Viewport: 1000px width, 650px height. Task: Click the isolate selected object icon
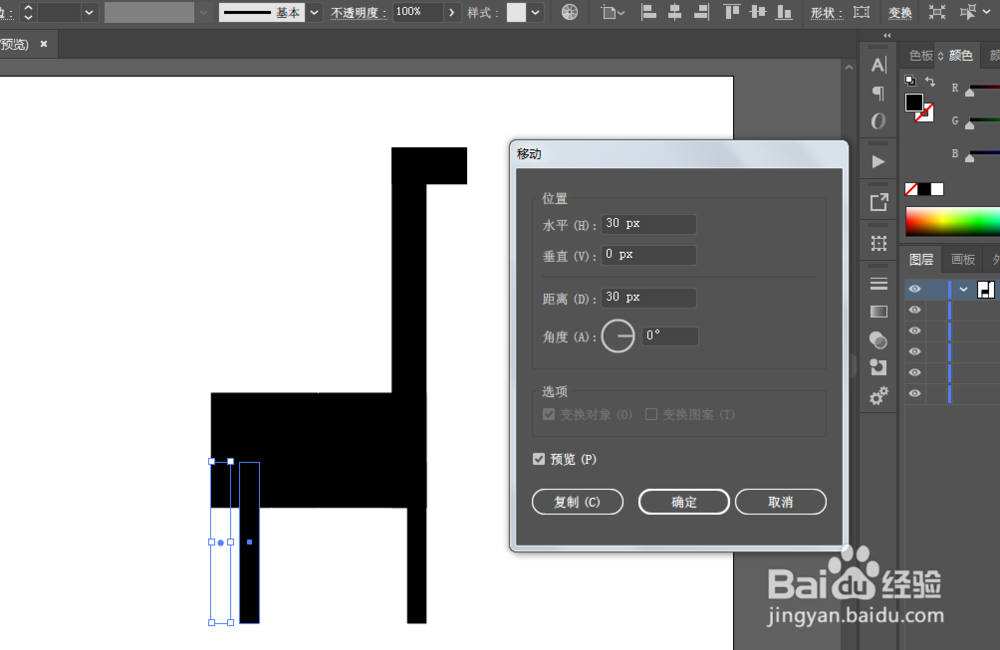coord(937,12)
